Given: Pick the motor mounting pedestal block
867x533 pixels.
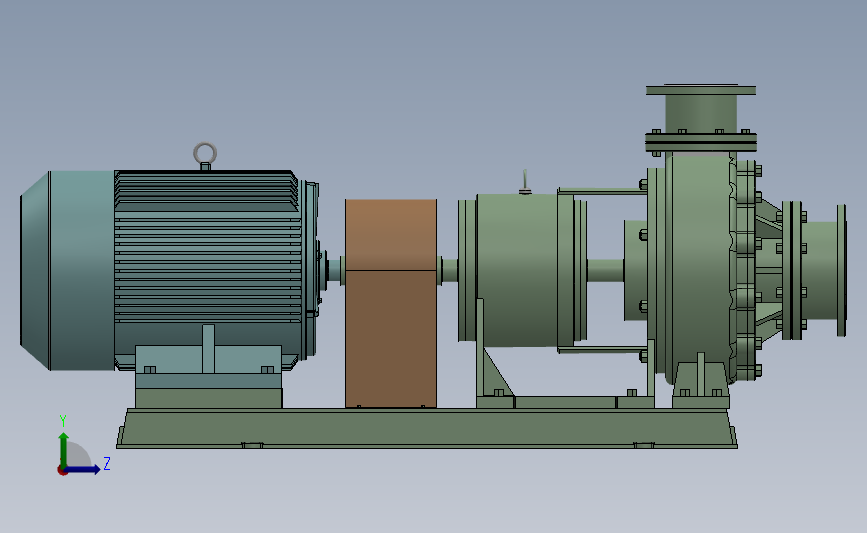Looking at the screenshot, I should pyautogui.click(x=208, y=398).
